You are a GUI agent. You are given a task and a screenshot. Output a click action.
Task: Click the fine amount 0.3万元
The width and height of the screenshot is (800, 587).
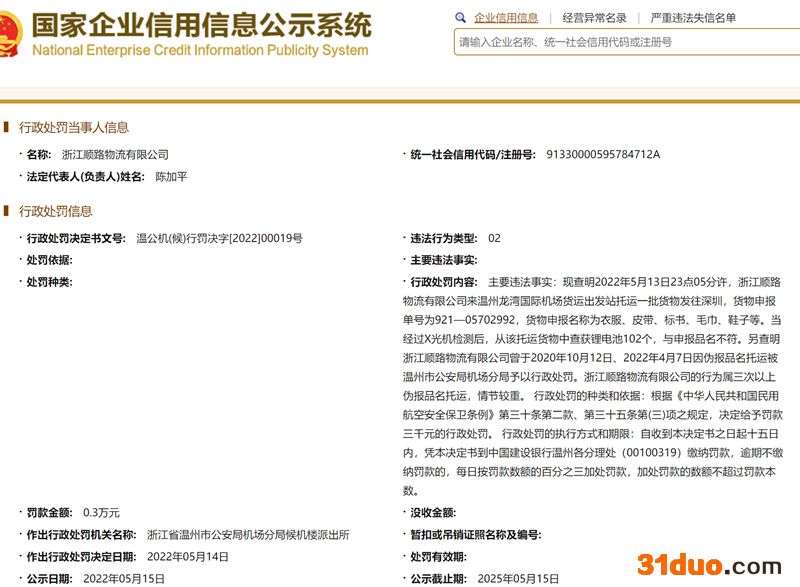(101, 513)
